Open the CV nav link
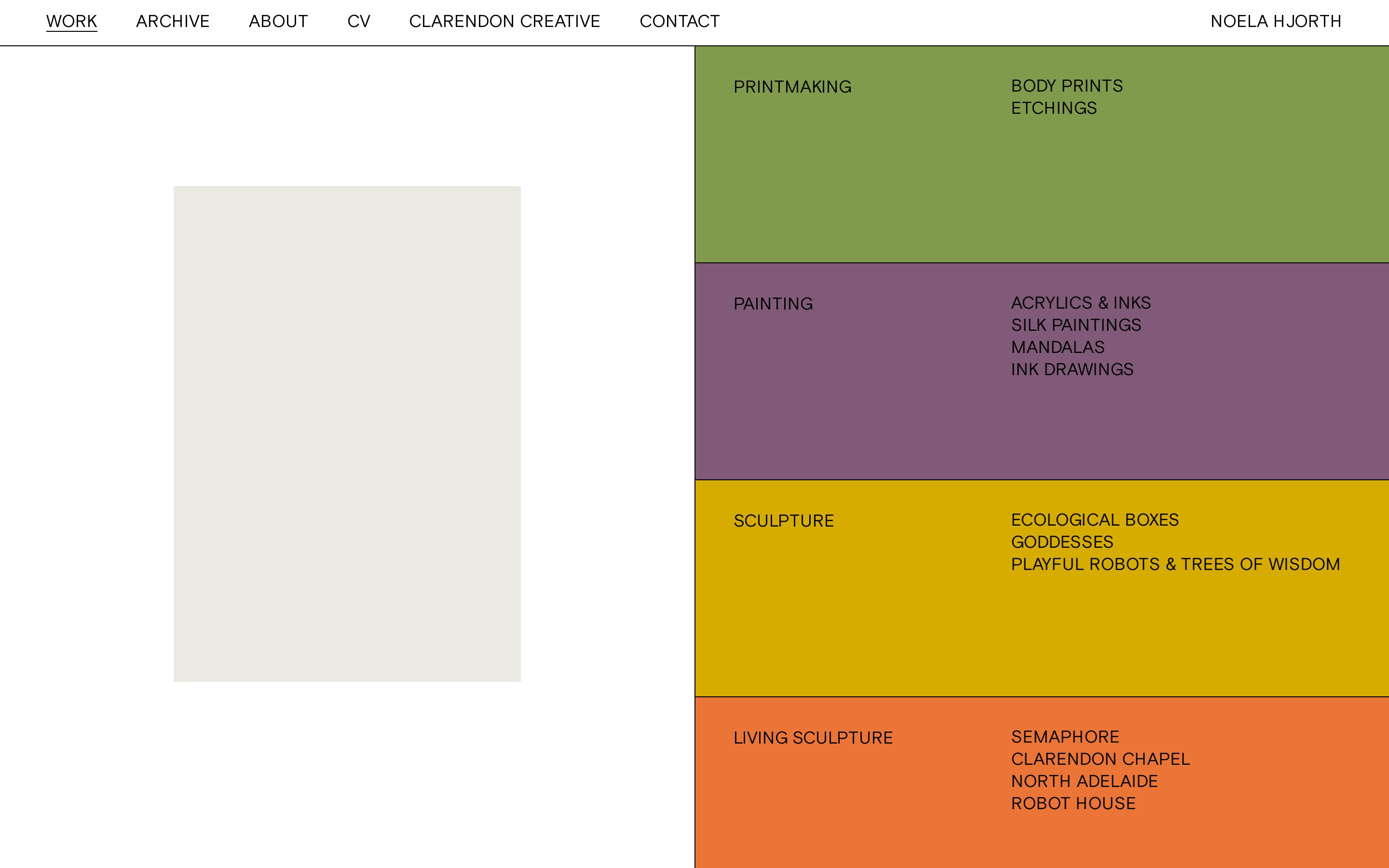1389x868 pixels. pyautogui.click(x=359, y=21)
